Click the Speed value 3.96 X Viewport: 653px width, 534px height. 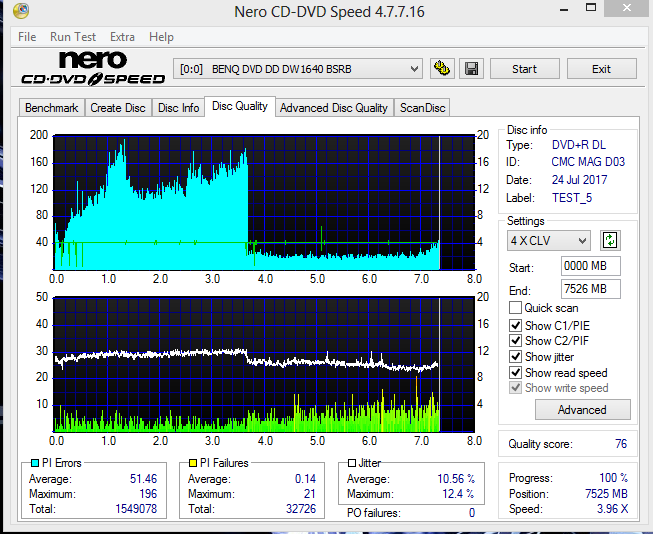coord(612,509)
